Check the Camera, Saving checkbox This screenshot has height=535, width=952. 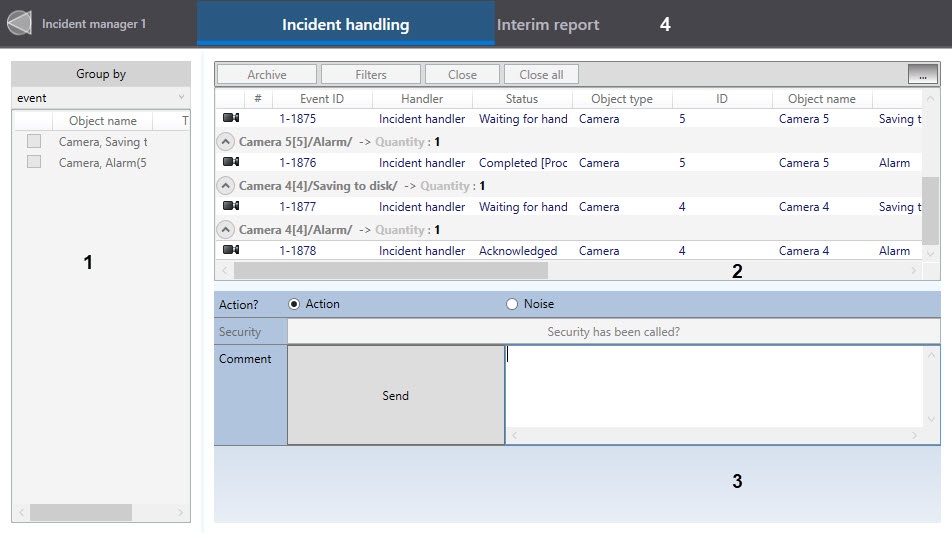(x=34, y=142)
